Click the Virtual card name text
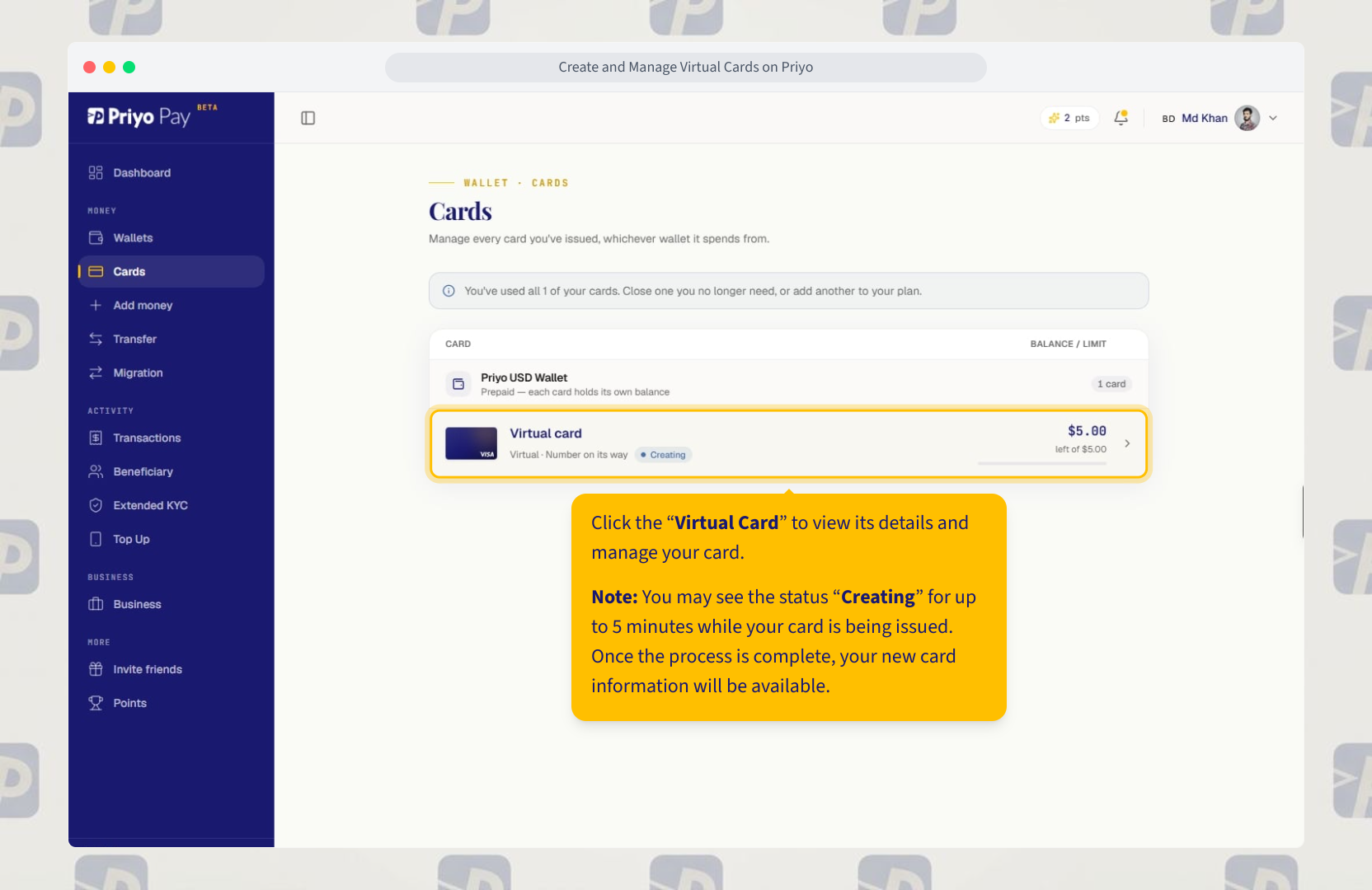The height and width of the screenshot is (890, 1372). click(546, 433)
